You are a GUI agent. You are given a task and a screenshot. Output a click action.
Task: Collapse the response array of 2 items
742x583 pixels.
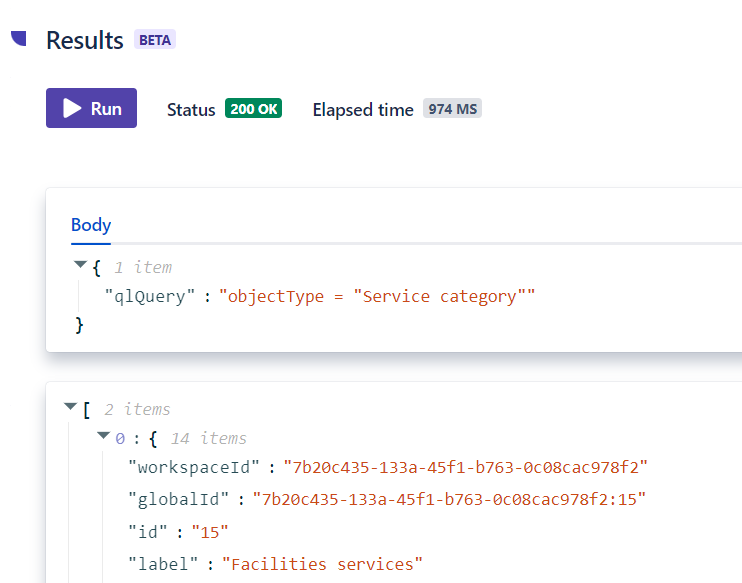coord(70,408)
